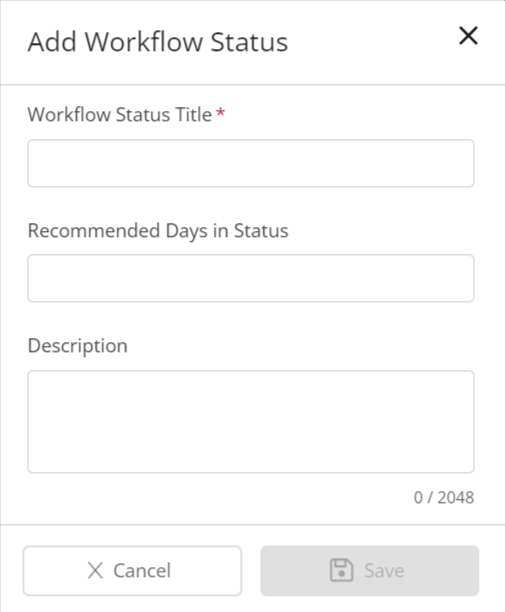Click the 0 / 2048 character counter
Image resolution: width=505 pixels, height=612 pixels.
click(444, 498)
